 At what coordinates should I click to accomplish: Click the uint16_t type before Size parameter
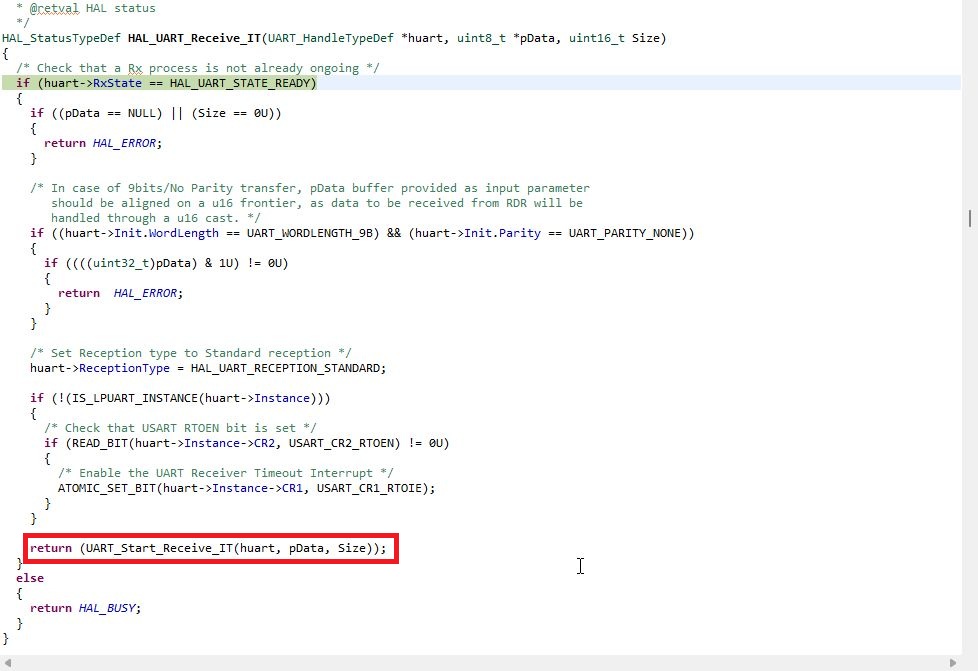(x=596, y=38)
